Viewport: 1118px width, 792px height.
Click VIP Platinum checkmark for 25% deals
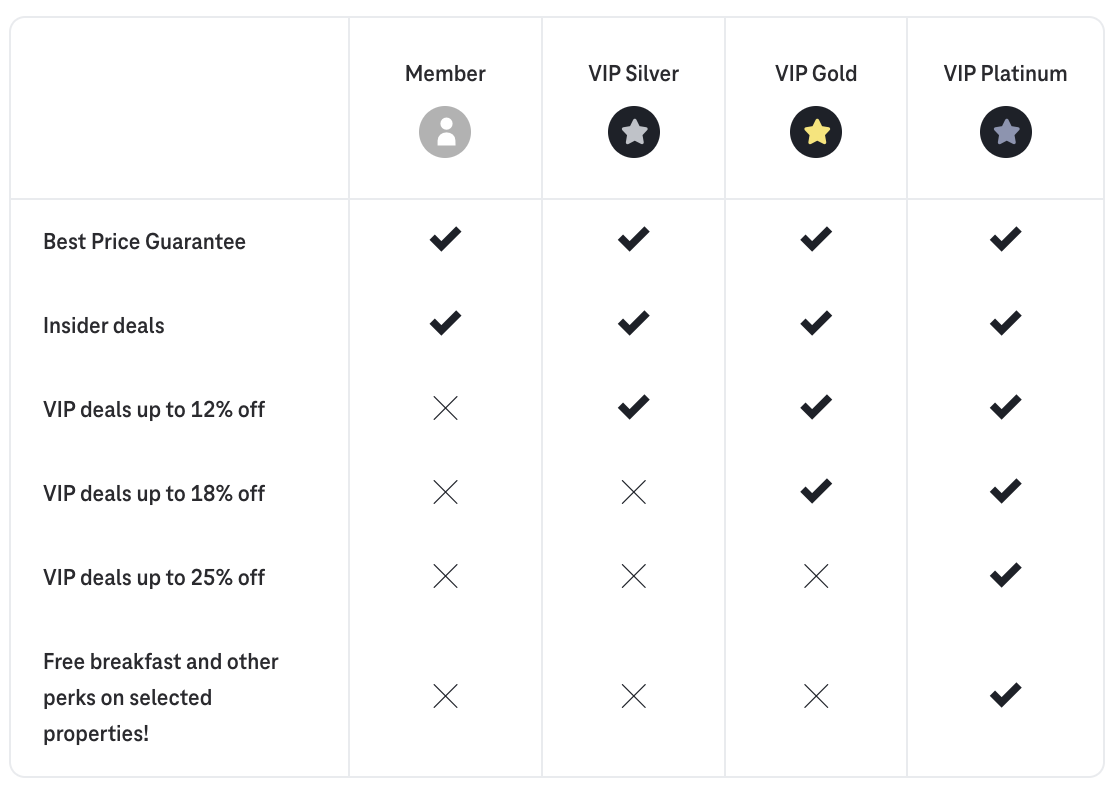tap(1005, 576)
